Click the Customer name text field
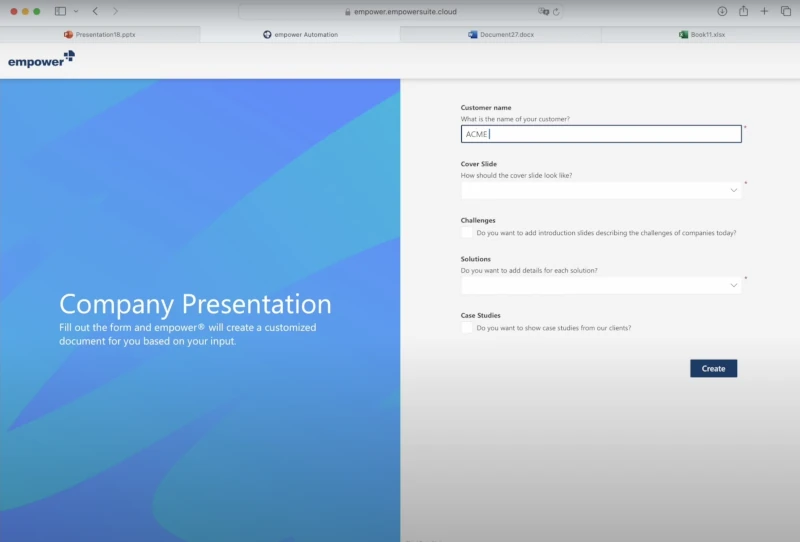Viewport: 800px width, 542px height. pyautogui.click(x=600, y=134)
